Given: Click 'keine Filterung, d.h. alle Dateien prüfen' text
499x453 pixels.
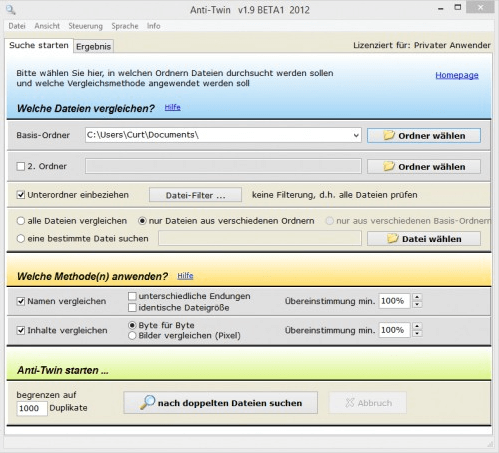Looking at the screenshot, I should pyautogui.click(x=334, y=195).
